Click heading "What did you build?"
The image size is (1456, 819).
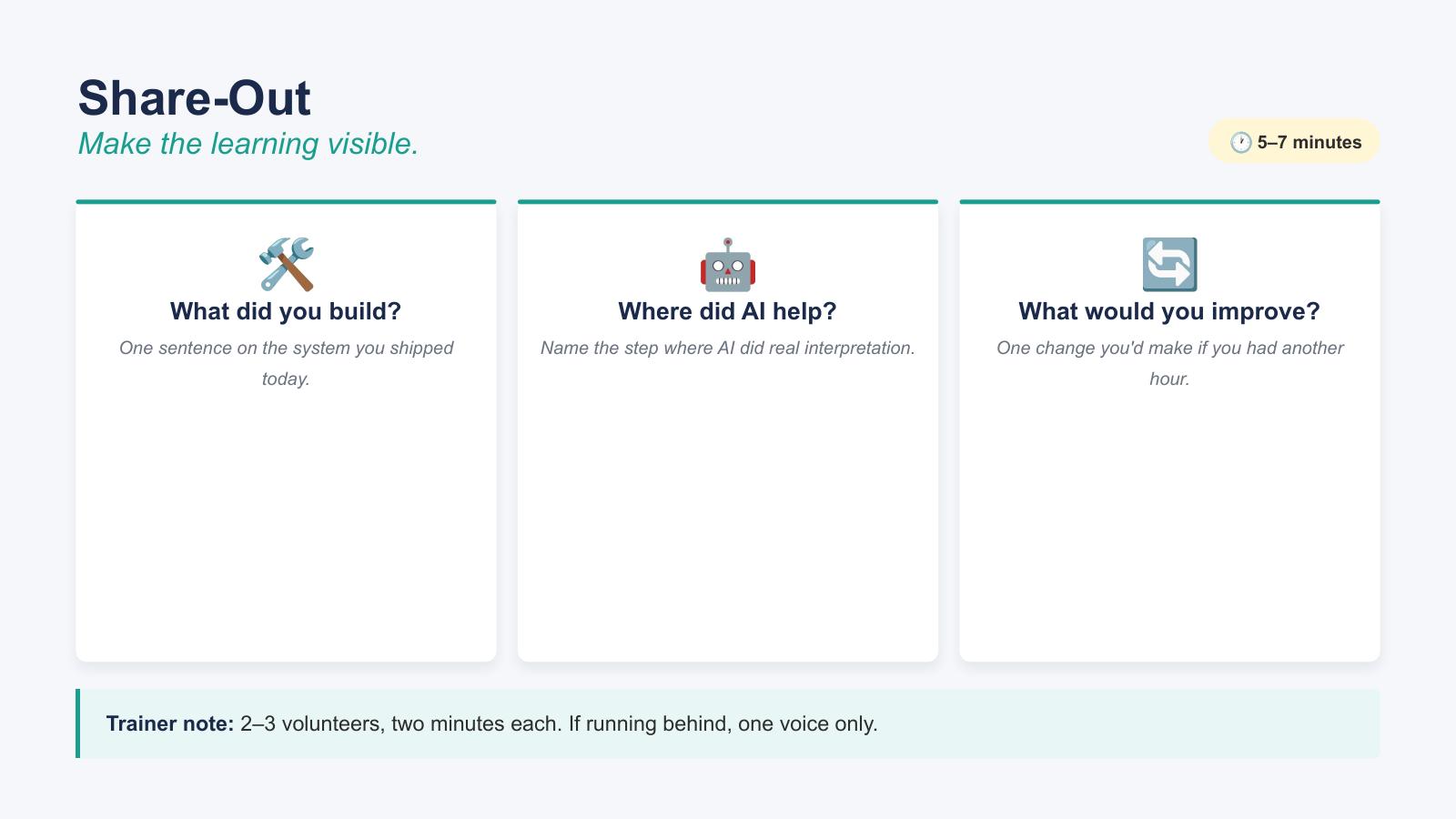click(x=286, y=311)
